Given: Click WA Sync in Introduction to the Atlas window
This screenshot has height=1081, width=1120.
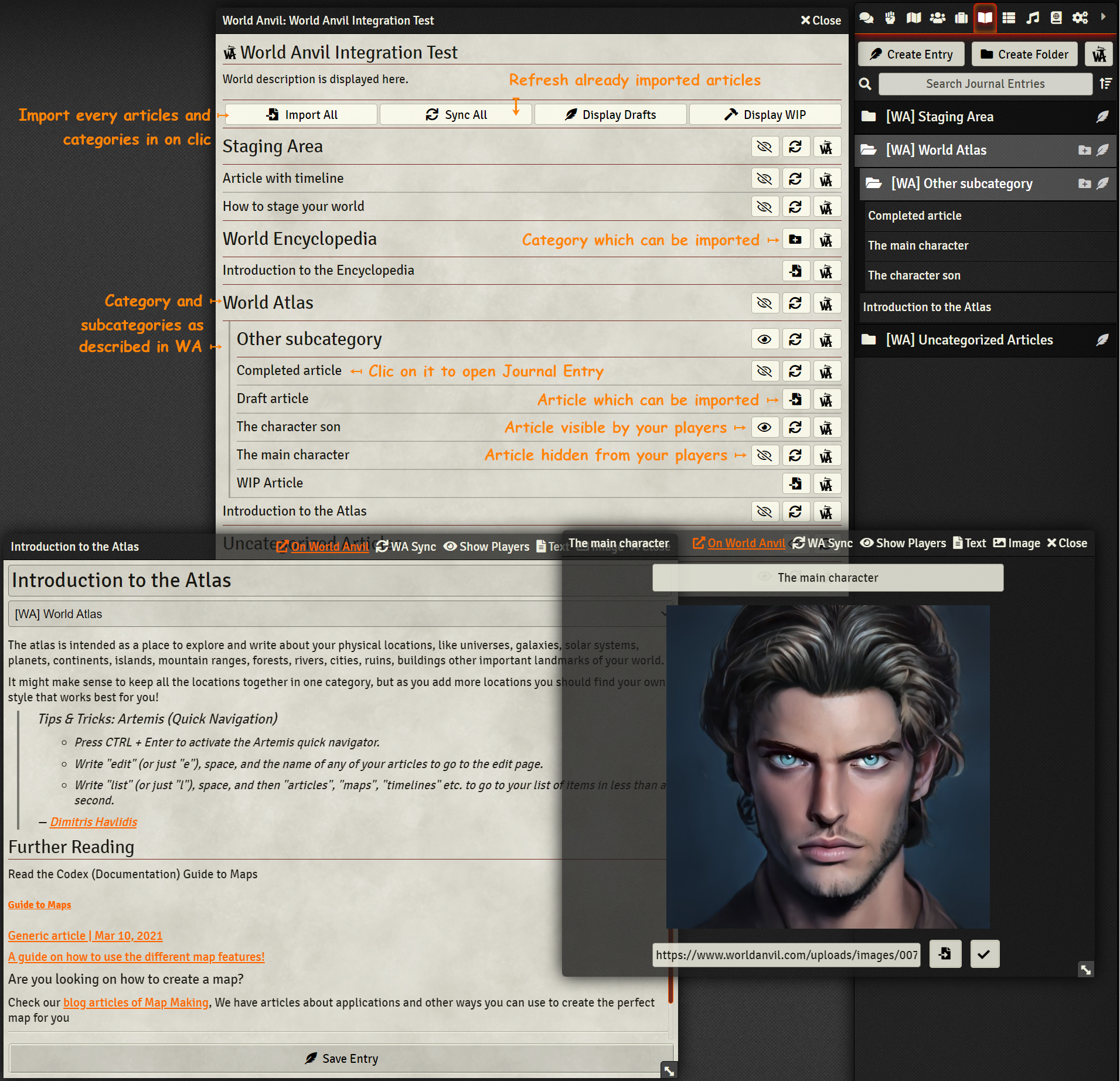Looking at the screenshot, I should point(406,547).
